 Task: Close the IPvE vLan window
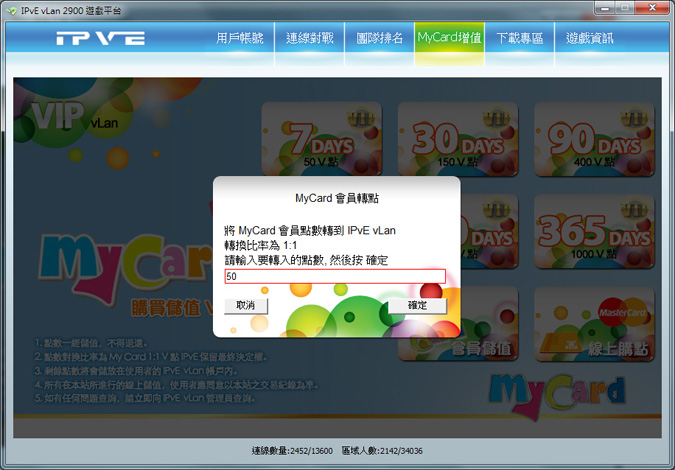tap(653, 8)
